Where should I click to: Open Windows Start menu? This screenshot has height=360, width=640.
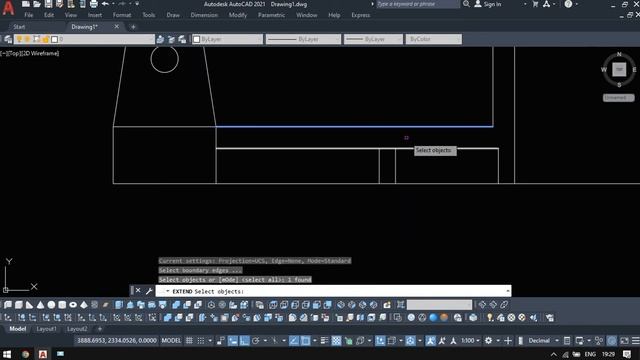(7, 354)
